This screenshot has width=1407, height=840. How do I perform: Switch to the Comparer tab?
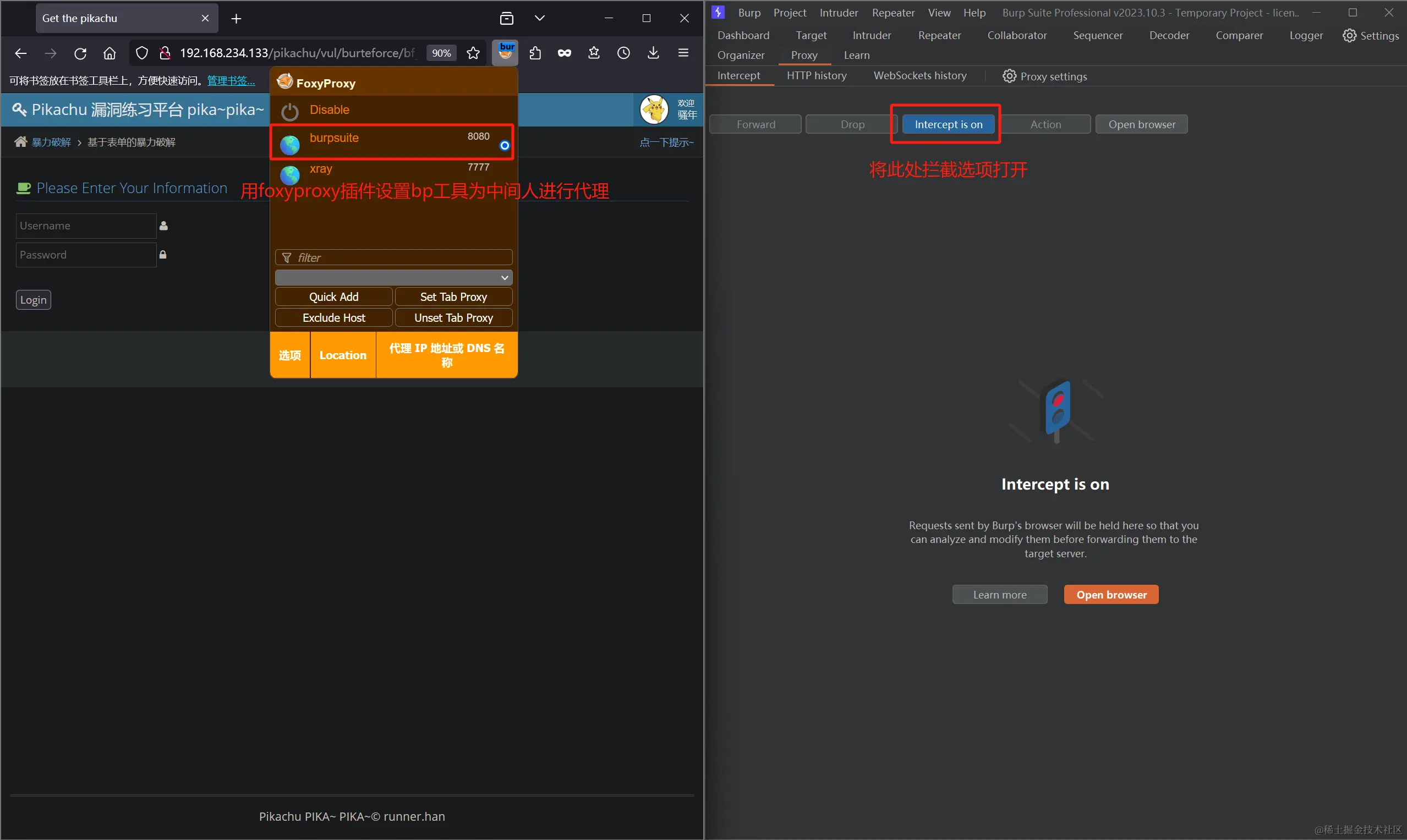point(1239,35)
